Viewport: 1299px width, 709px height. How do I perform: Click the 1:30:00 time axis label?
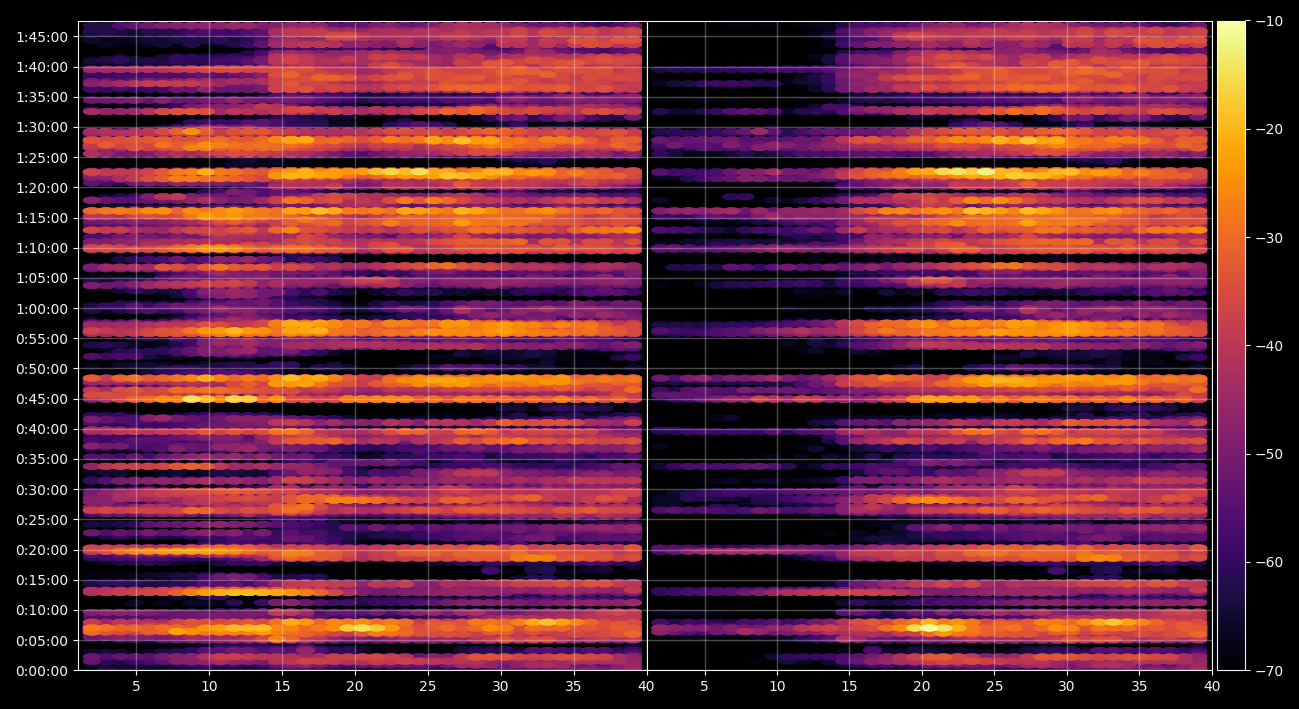point(42,127)
